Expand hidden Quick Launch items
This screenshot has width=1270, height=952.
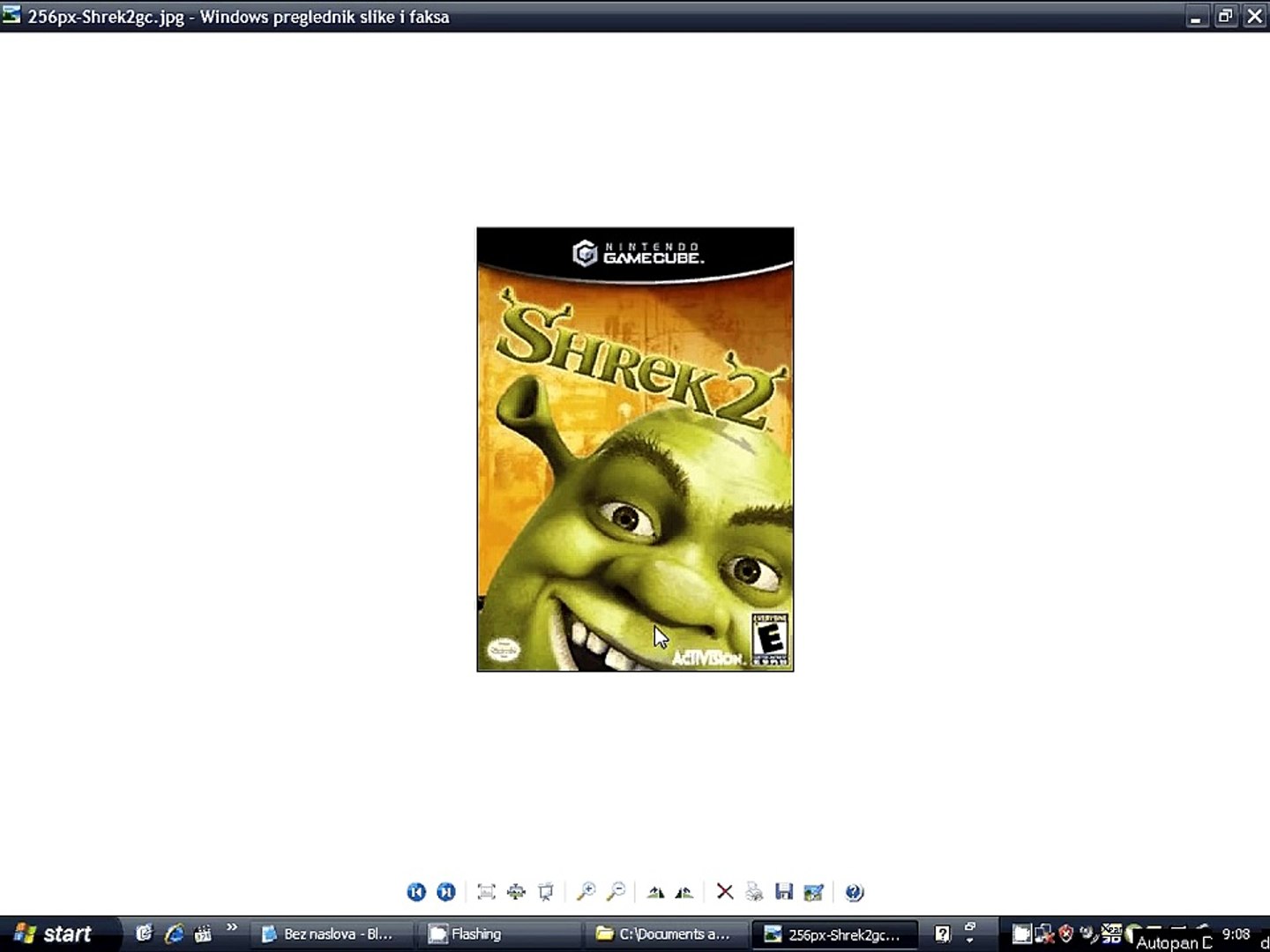(x=232, y=928)
